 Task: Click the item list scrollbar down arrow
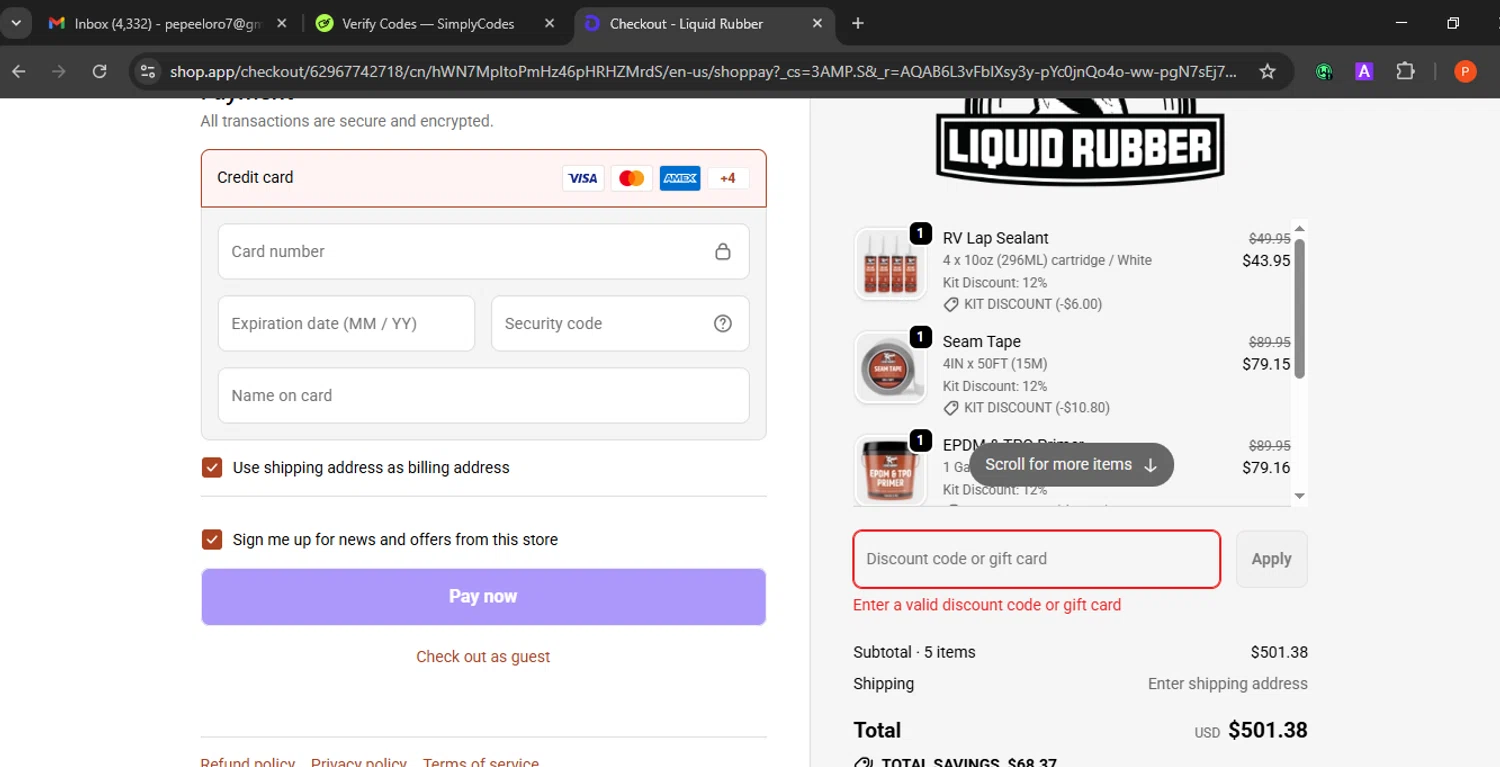click(x=1299, y=496)
